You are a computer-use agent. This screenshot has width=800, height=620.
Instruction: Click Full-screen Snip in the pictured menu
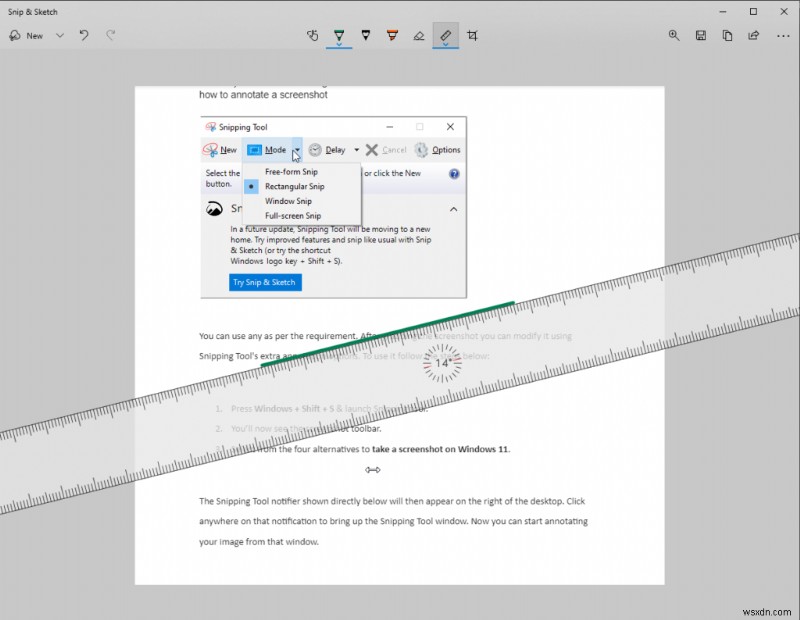click(x=293, y=216)
